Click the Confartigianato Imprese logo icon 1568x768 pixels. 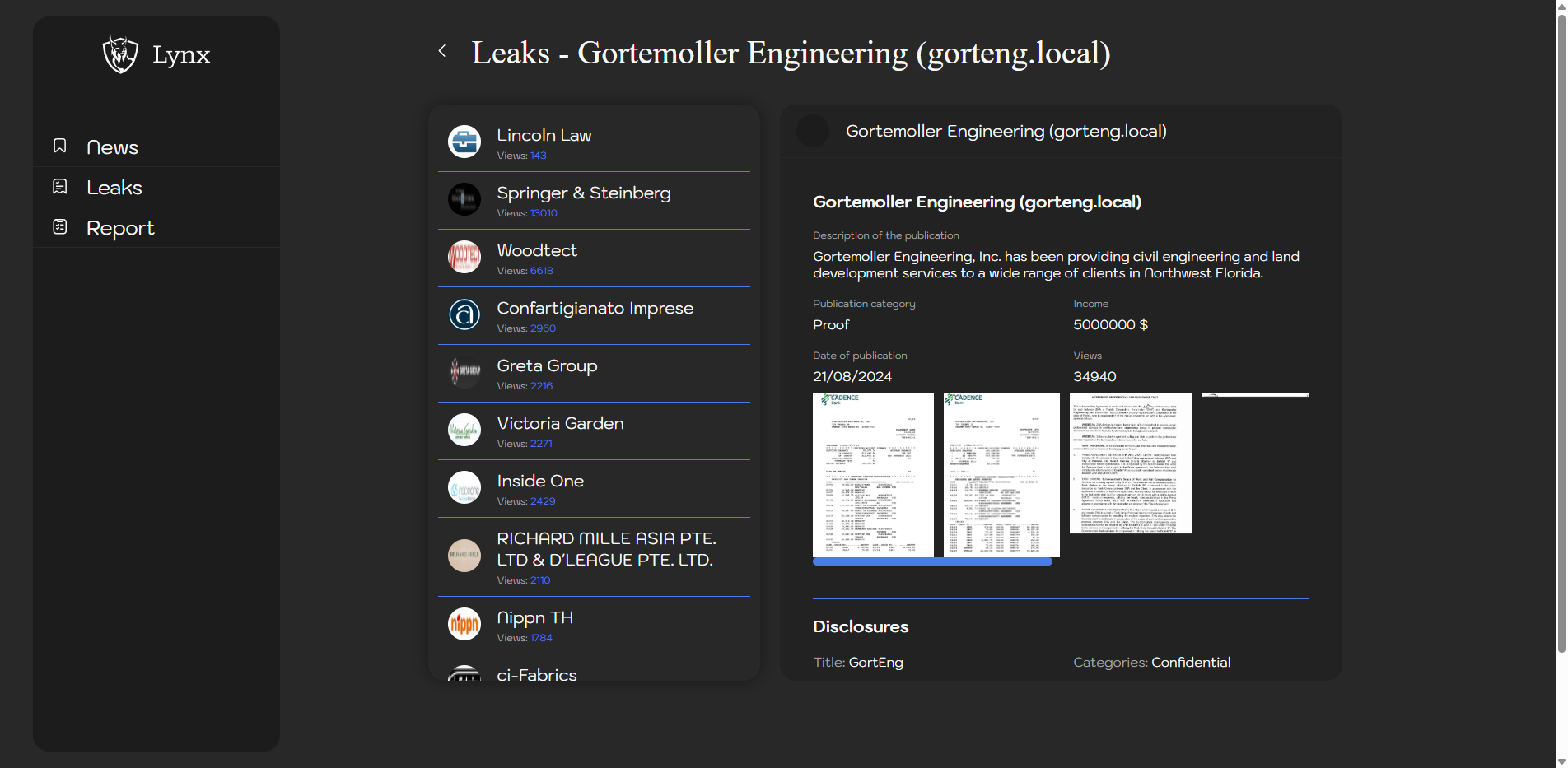click(464, 314)
